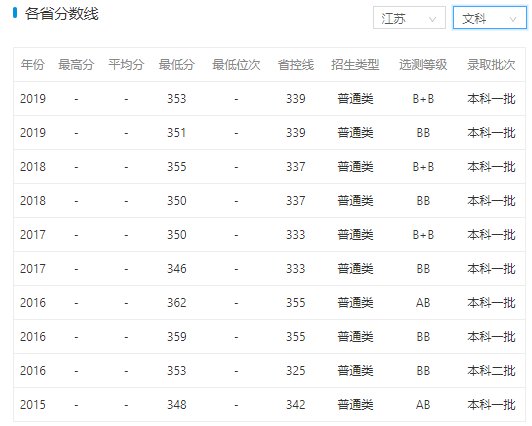
Task: Click year 2016 in the 362 score row
Action: coord(33,303)
